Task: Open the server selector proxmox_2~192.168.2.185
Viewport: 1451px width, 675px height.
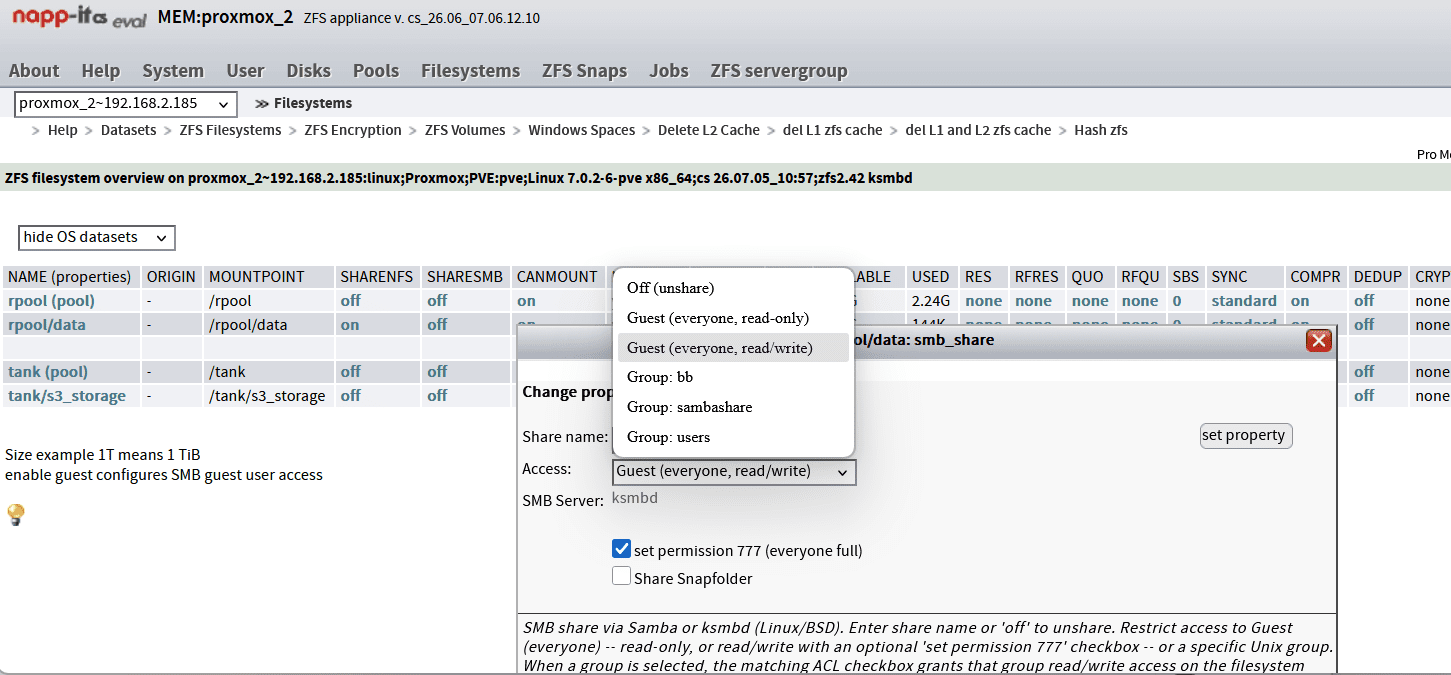Action: (126, 103)
